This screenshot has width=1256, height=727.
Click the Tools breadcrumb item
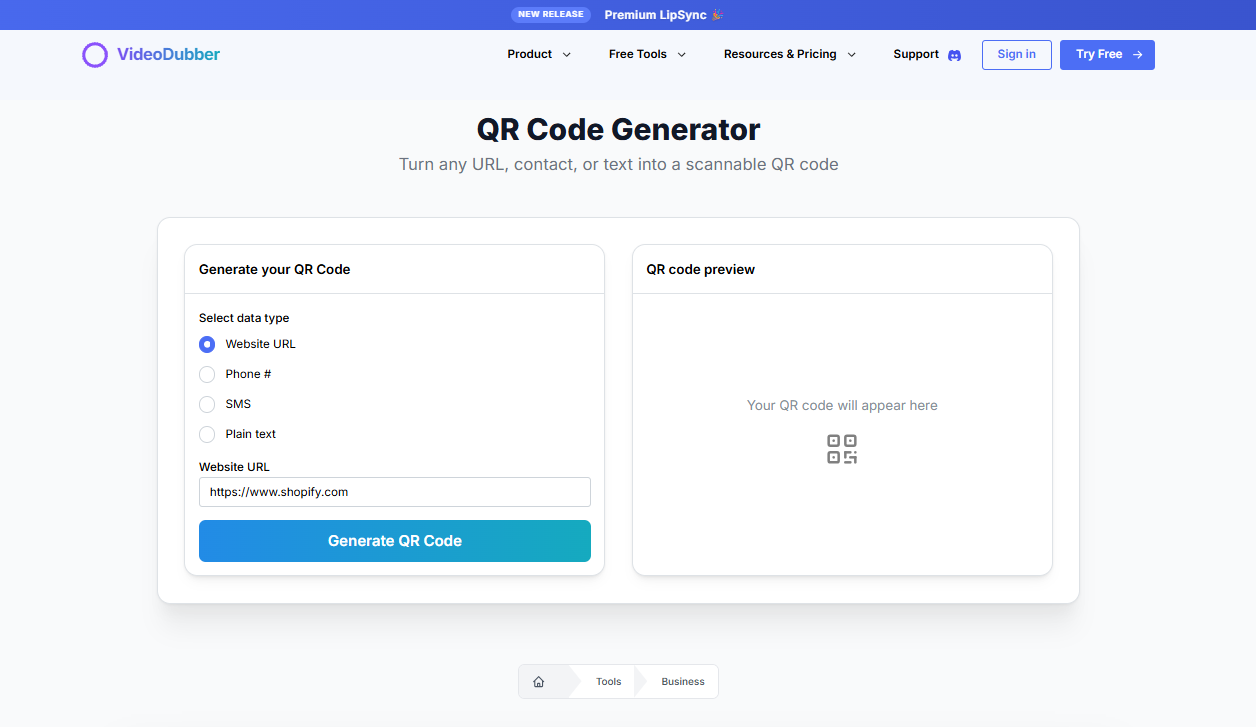[x=608, y=681]
